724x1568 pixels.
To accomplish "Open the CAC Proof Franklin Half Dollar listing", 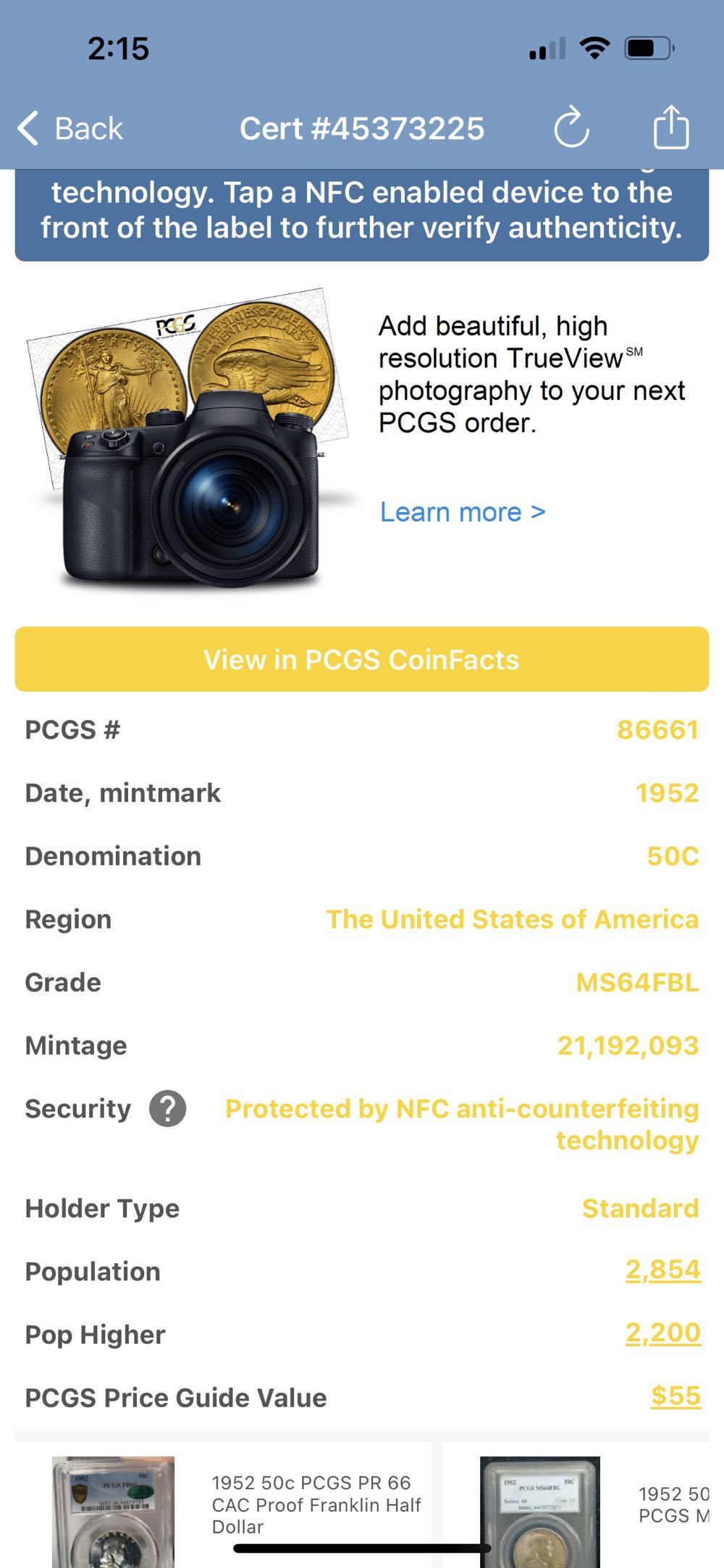I will pyautogui.click(x=316, y=1504).
